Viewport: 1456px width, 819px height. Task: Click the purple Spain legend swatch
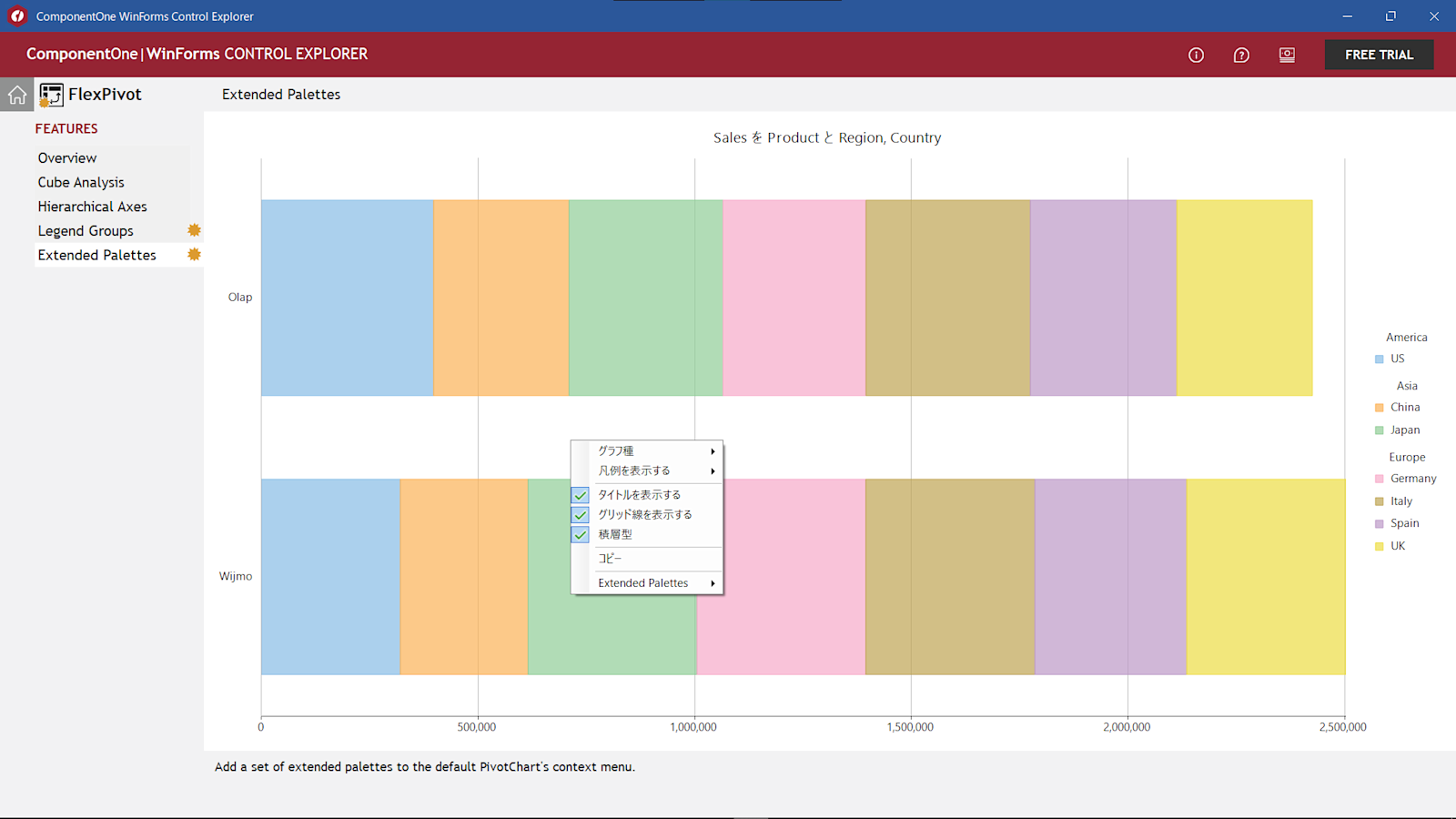tap(1380, 524)
